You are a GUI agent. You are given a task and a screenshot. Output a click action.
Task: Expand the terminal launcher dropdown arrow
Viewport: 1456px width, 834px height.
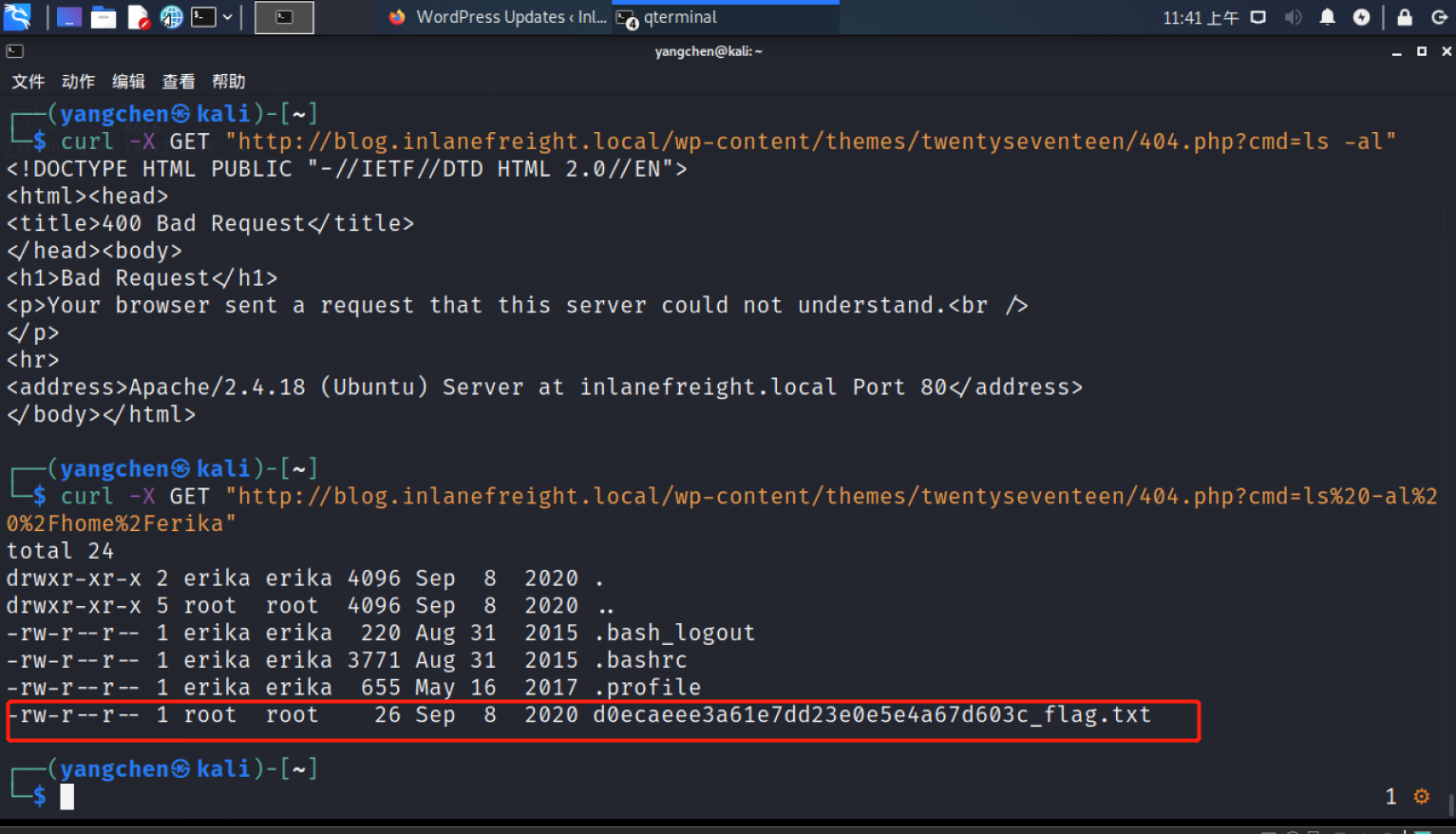click(228, 17)
